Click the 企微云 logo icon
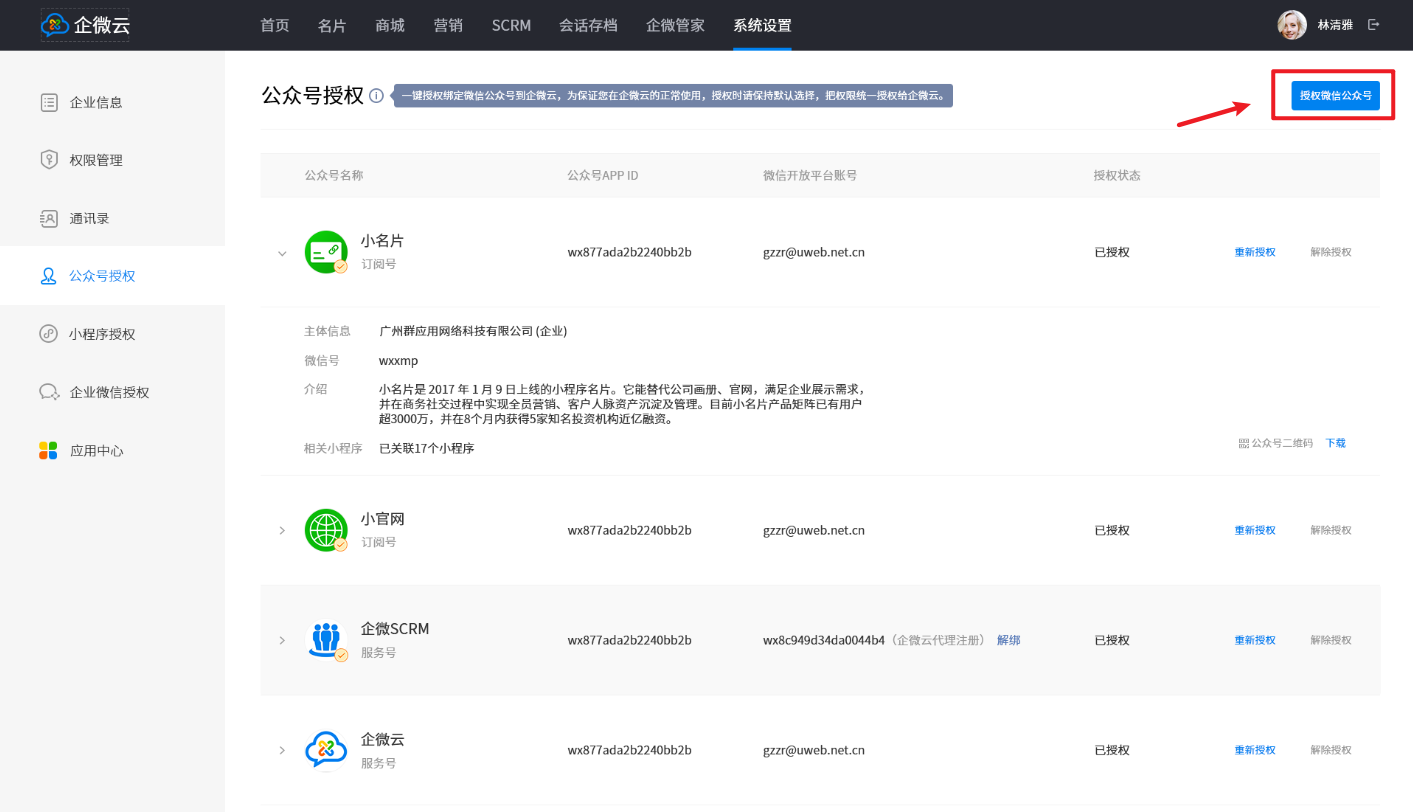This screenshot has height=812, width=1413. [56, 25]
